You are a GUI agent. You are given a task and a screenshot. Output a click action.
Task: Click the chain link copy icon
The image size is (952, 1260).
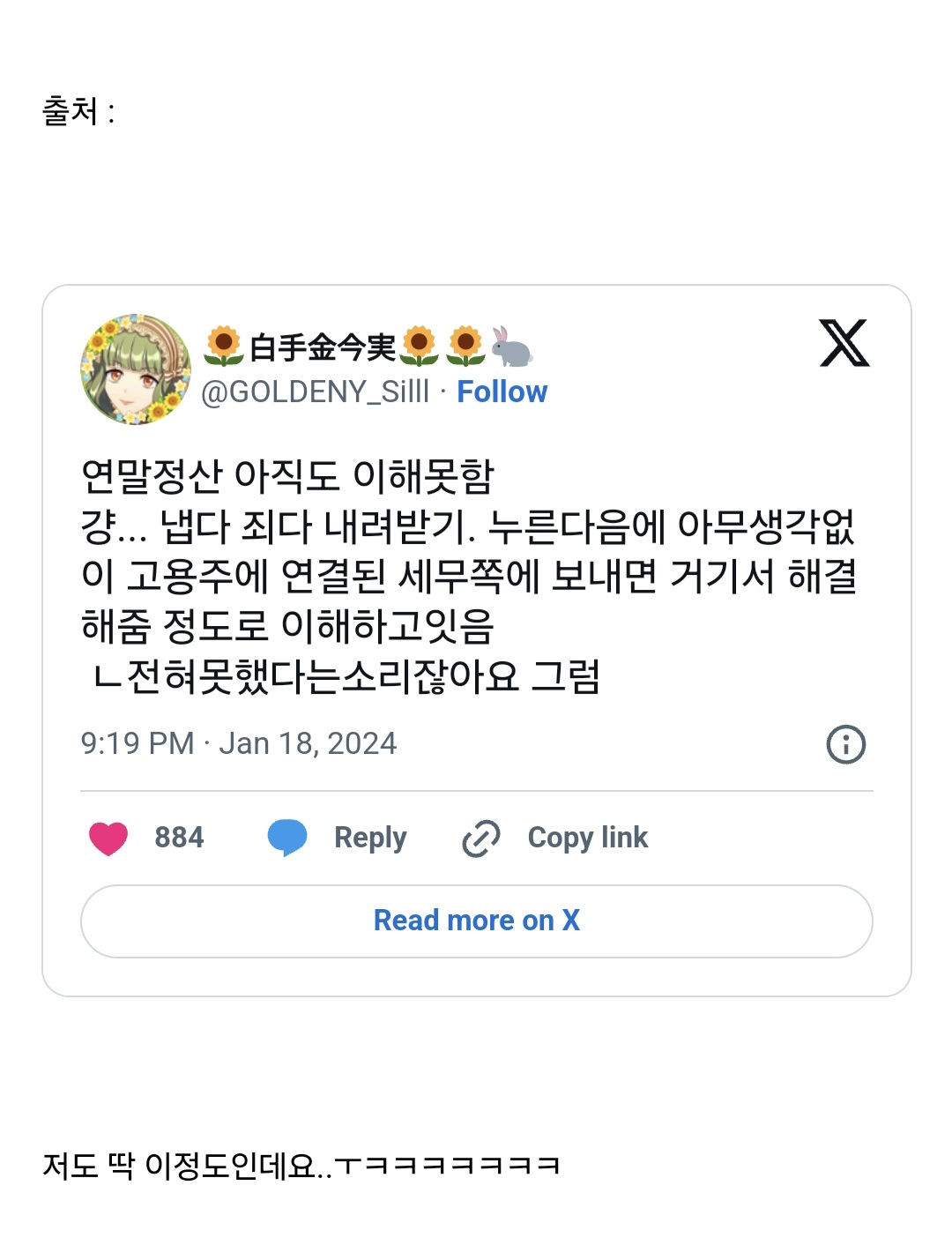(480, 838)
